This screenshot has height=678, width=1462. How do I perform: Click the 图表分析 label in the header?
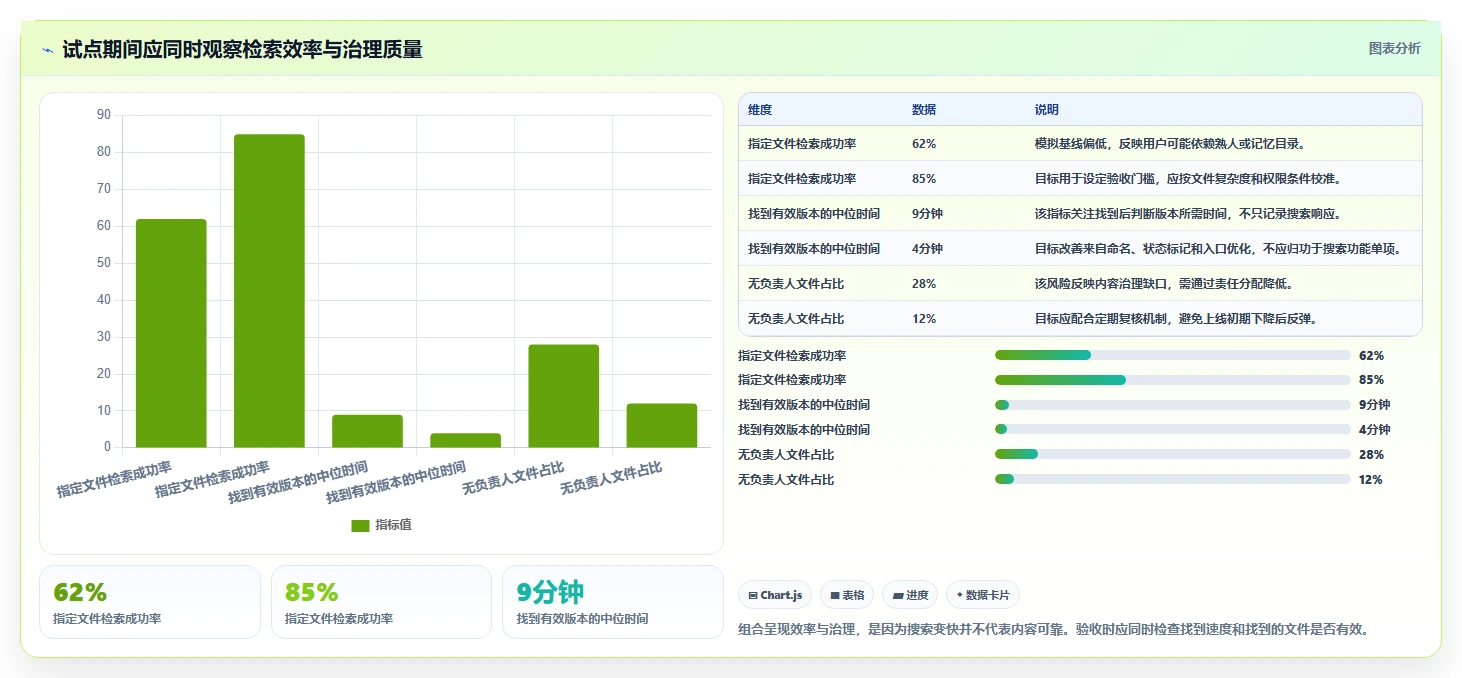[1394, 48]
